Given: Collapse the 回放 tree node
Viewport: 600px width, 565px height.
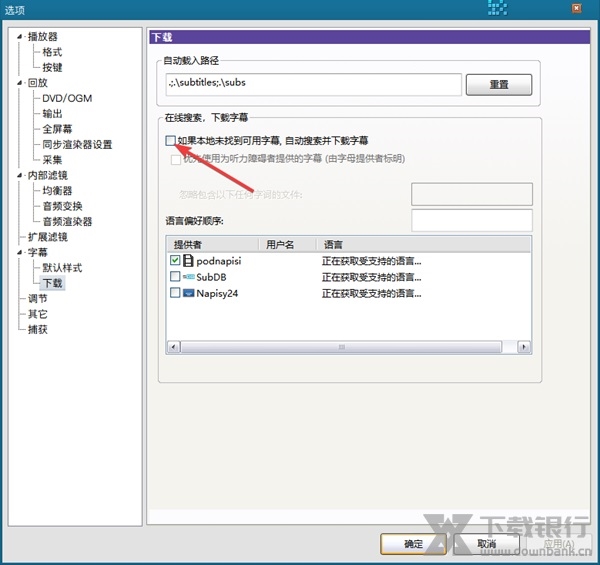Looking at the screenshot, I should pos(19,83).
